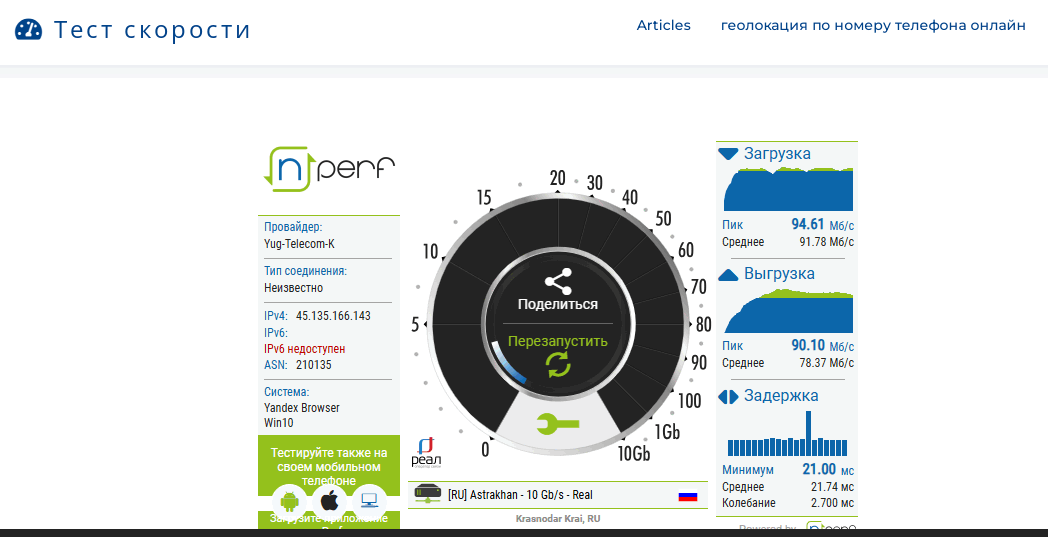Image resolution: width=1048 pixels, height=537 pixels.
Task: Click the server rack icon
Action: [x=427, y=494]
